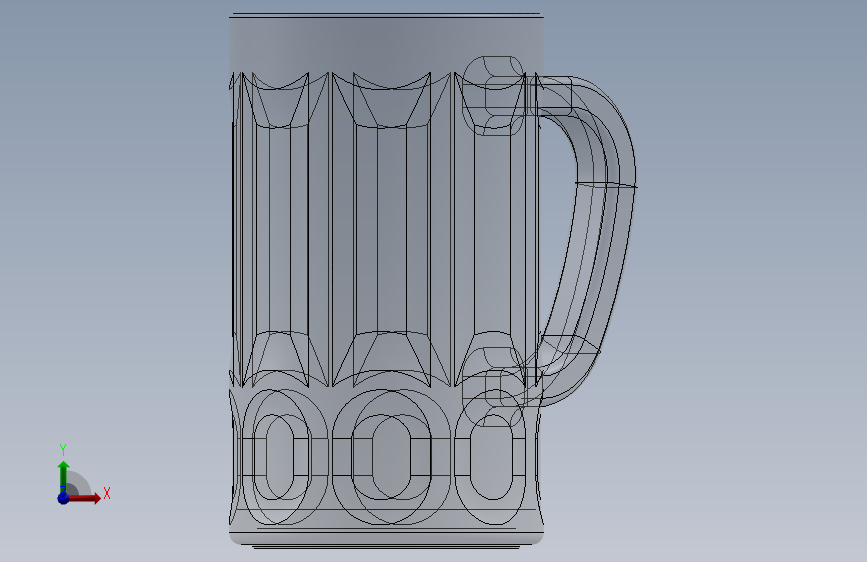Select the smooth top rim band of the mug
This screenshot has height=562, width=867.
(386, 45)
